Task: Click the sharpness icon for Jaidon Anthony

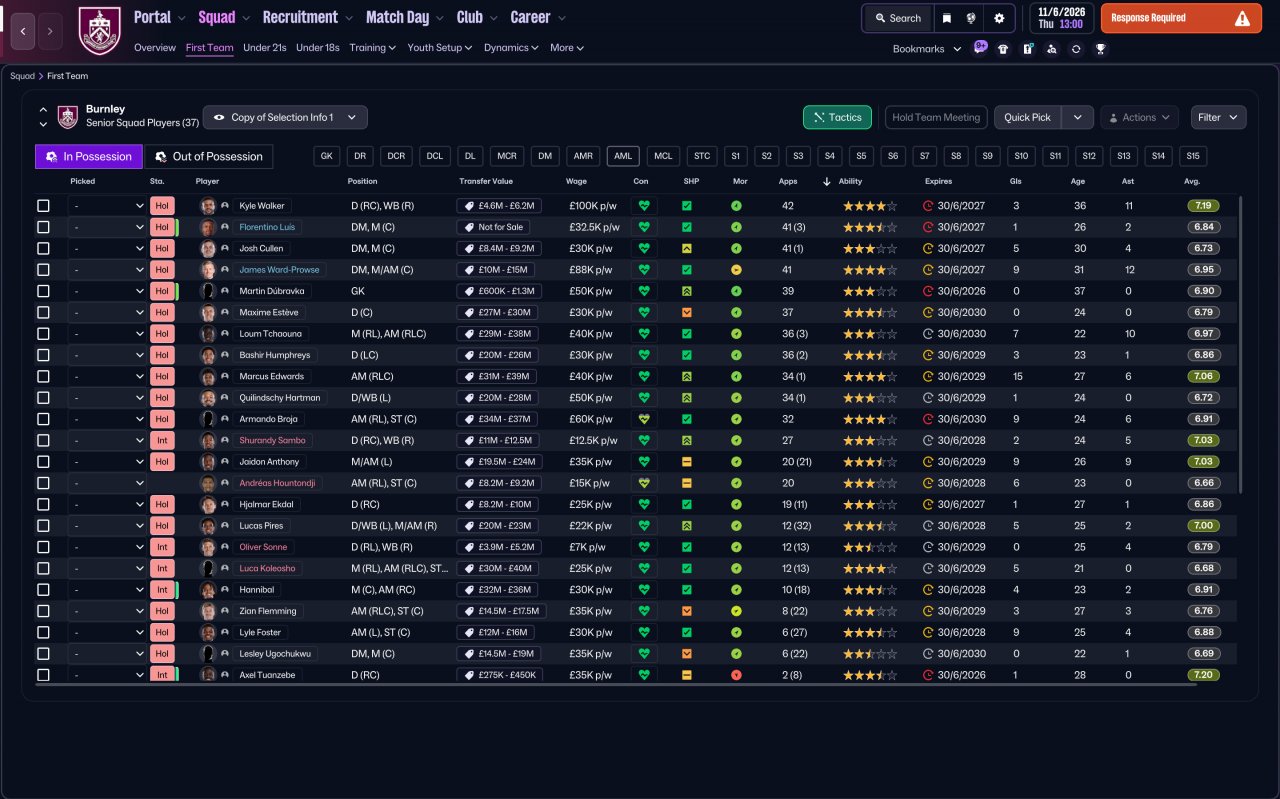Action: coord(687,462)
